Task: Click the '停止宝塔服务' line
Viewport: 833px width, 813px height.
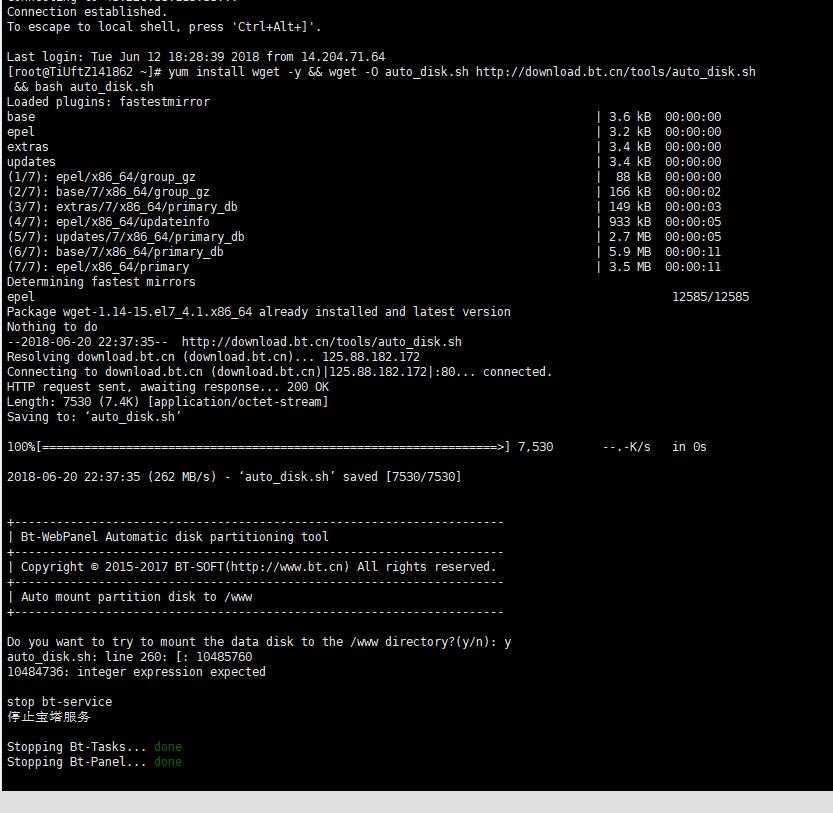Action: click(49, 717)
